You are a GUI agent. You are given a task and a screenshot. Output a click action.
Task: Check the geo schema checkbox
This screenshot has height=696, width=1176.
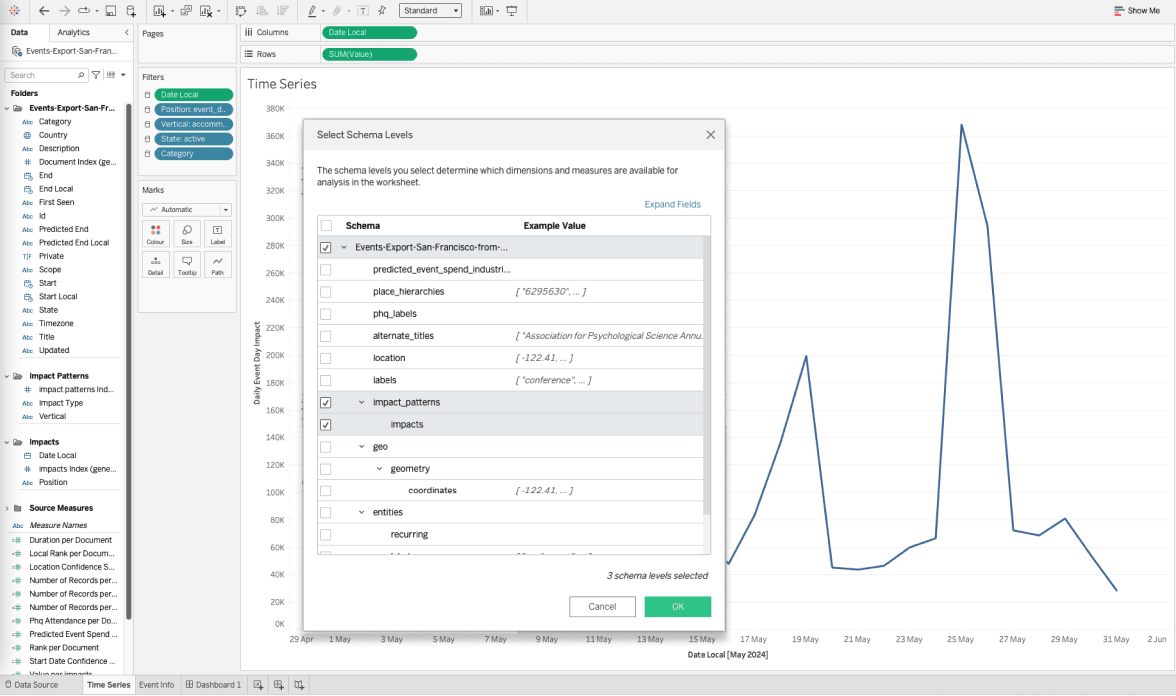326,447
